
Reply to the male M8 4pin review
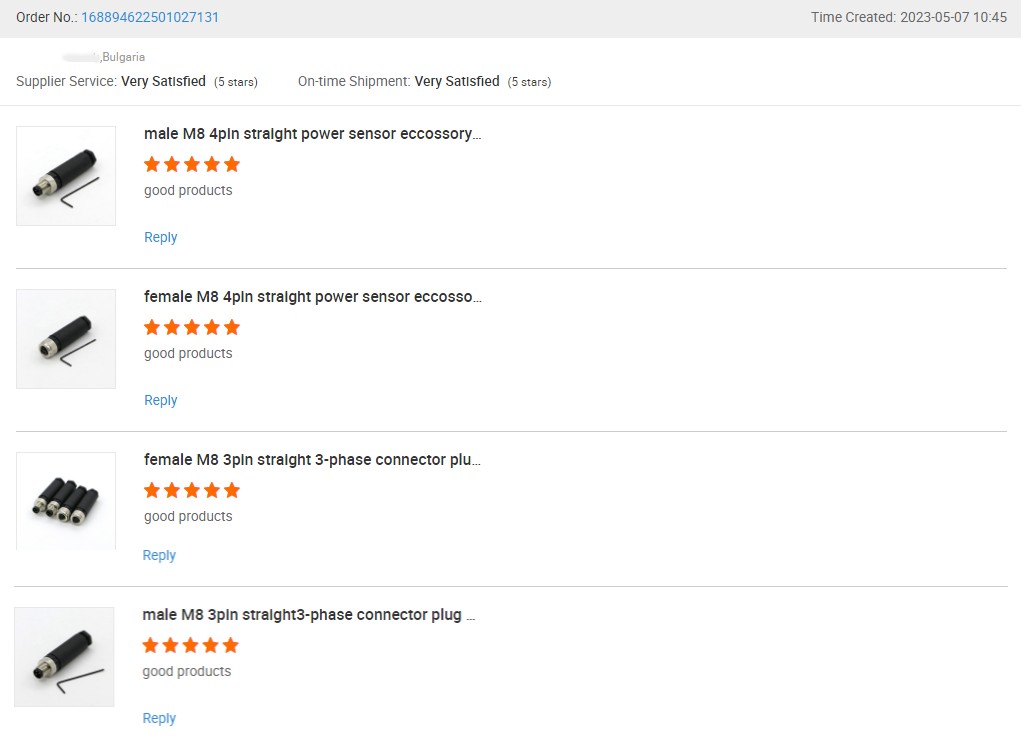160,237
